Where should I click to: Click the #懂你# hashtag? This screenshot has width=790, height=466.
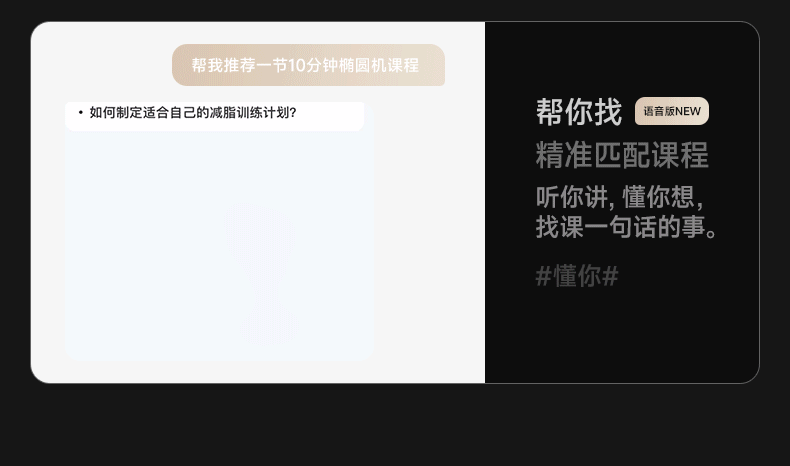pyautogui.click(x=577, y=276)
